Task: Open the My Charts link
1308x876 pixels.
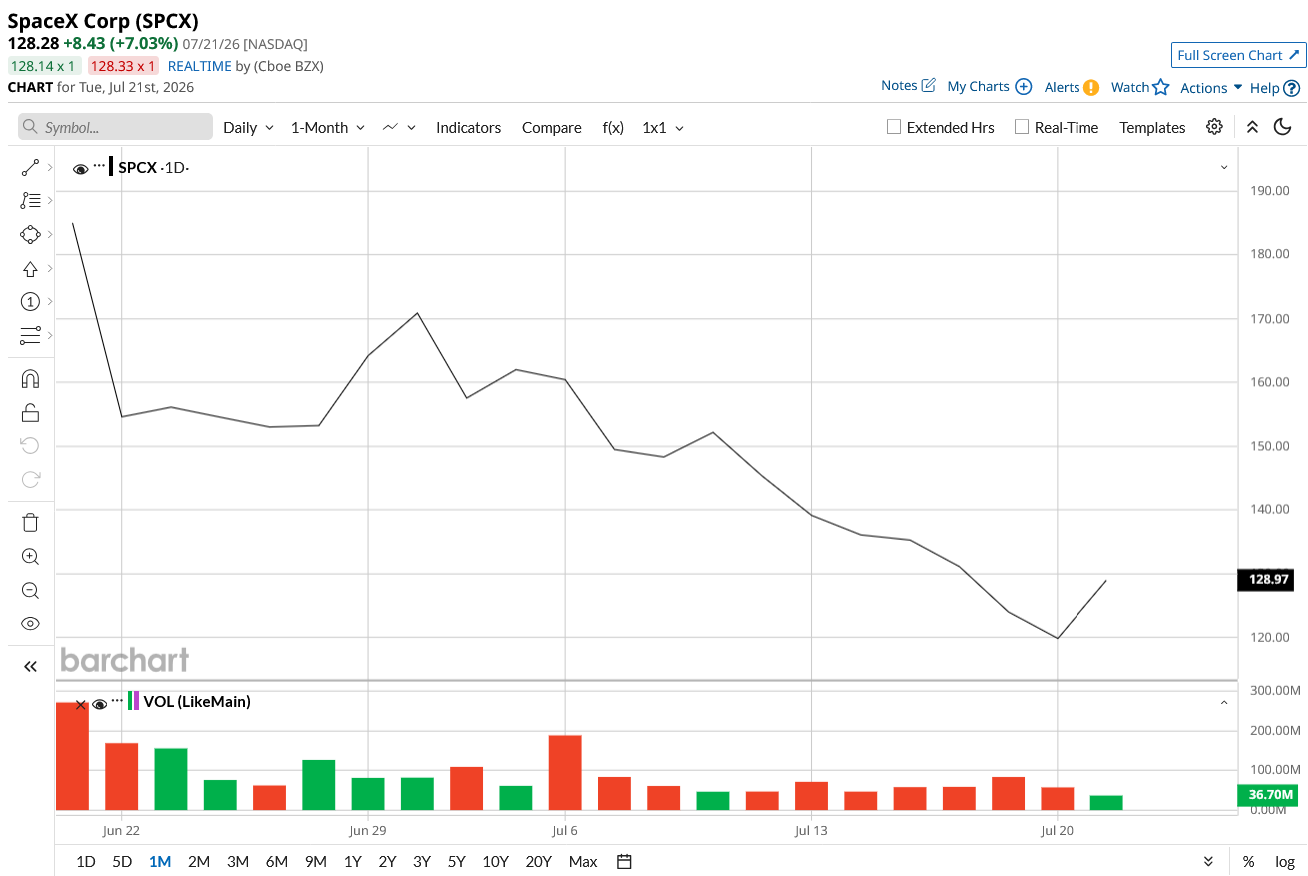Action: [978, 87]
